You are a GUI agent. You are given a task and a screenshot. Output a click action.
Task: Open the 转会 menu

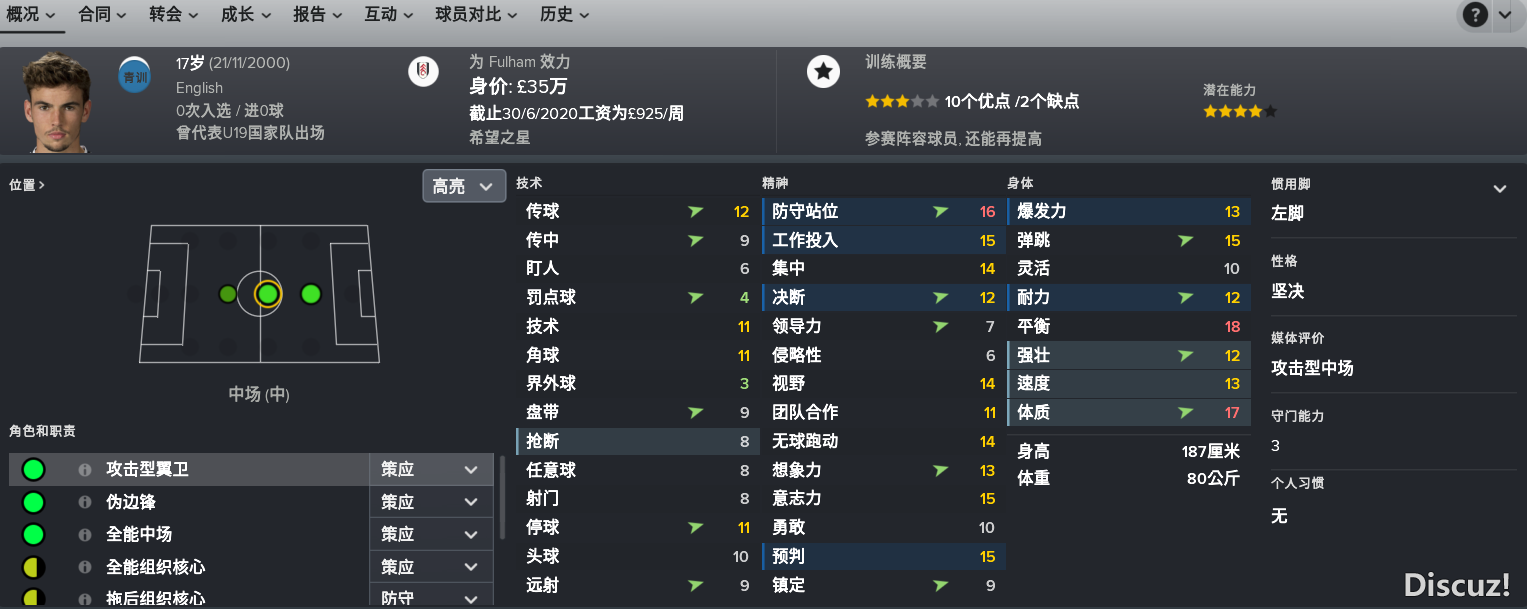pos(174,15)
